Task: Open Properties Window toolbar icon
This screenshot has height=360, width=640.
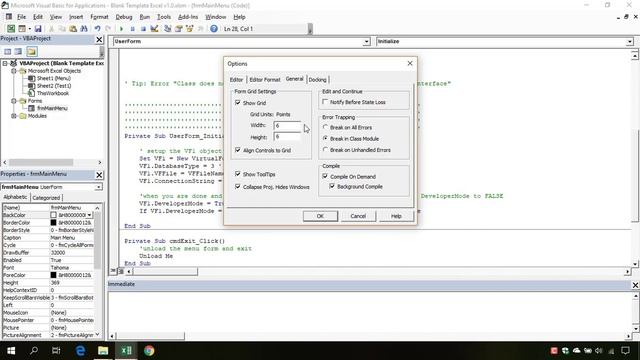Action: (178, 29)
